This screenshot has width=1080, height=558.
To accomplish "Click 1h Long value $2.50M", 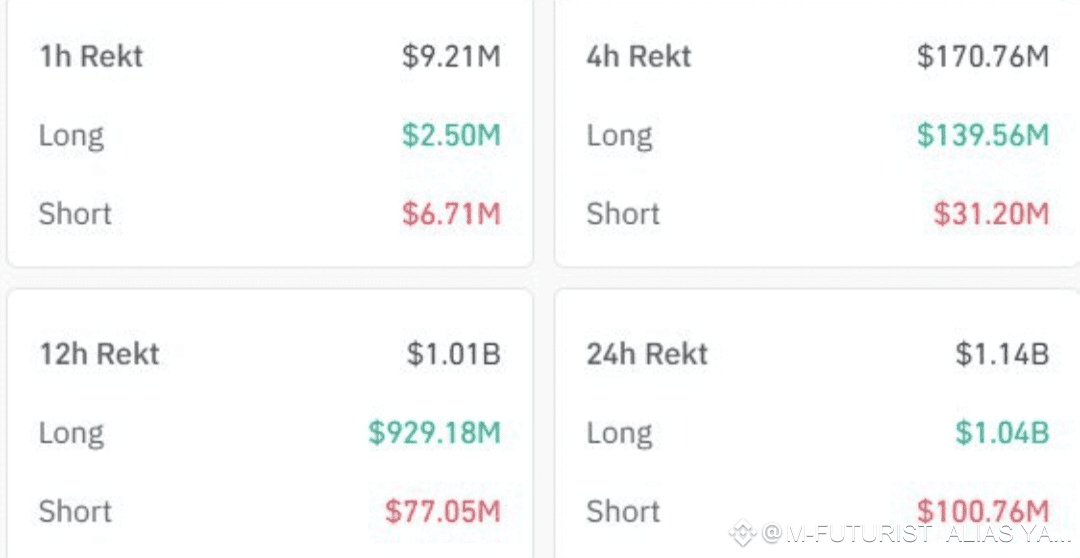I will pos(451,135).
